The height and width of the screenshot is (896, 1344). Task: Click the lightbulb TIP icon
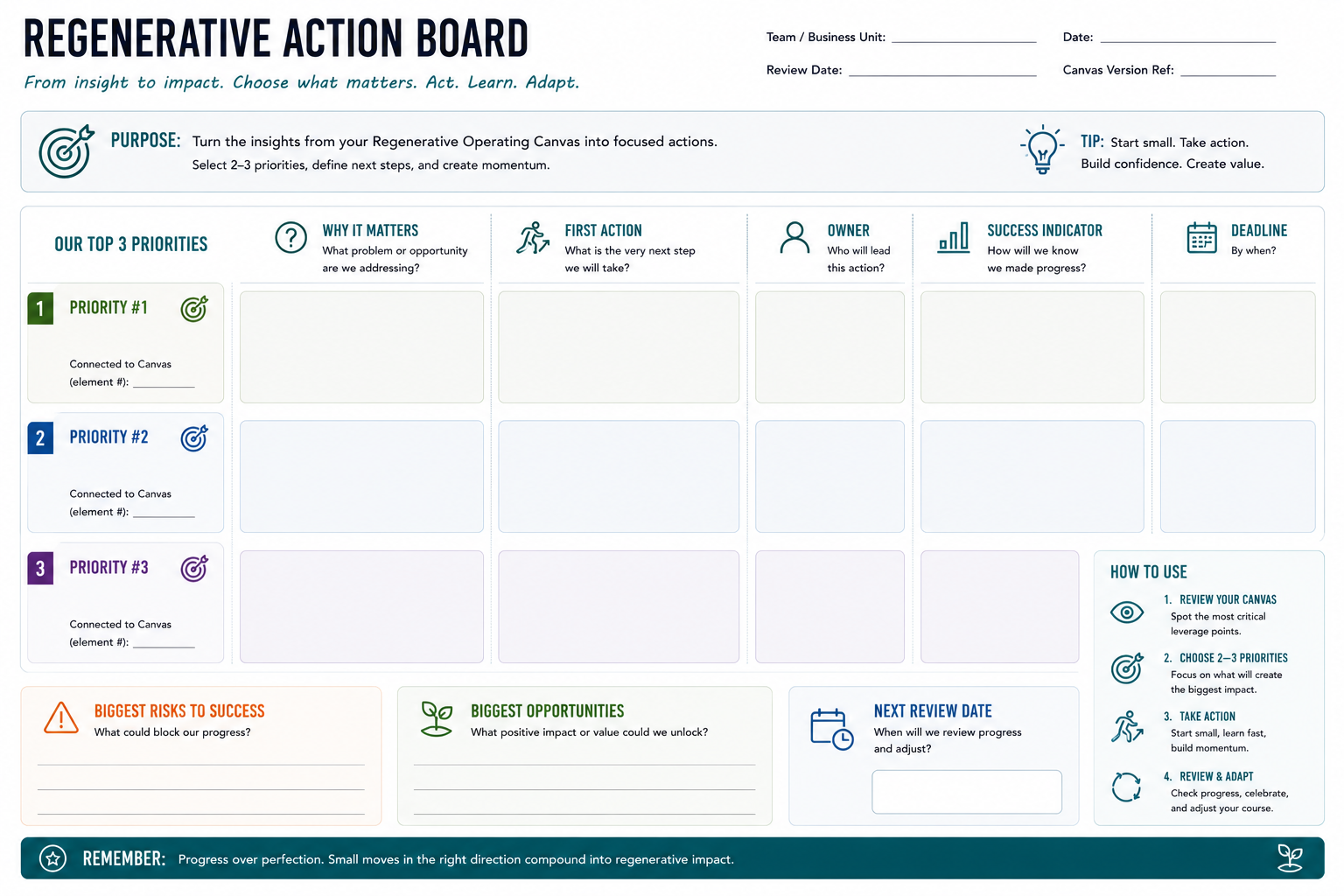point(1041,150)
